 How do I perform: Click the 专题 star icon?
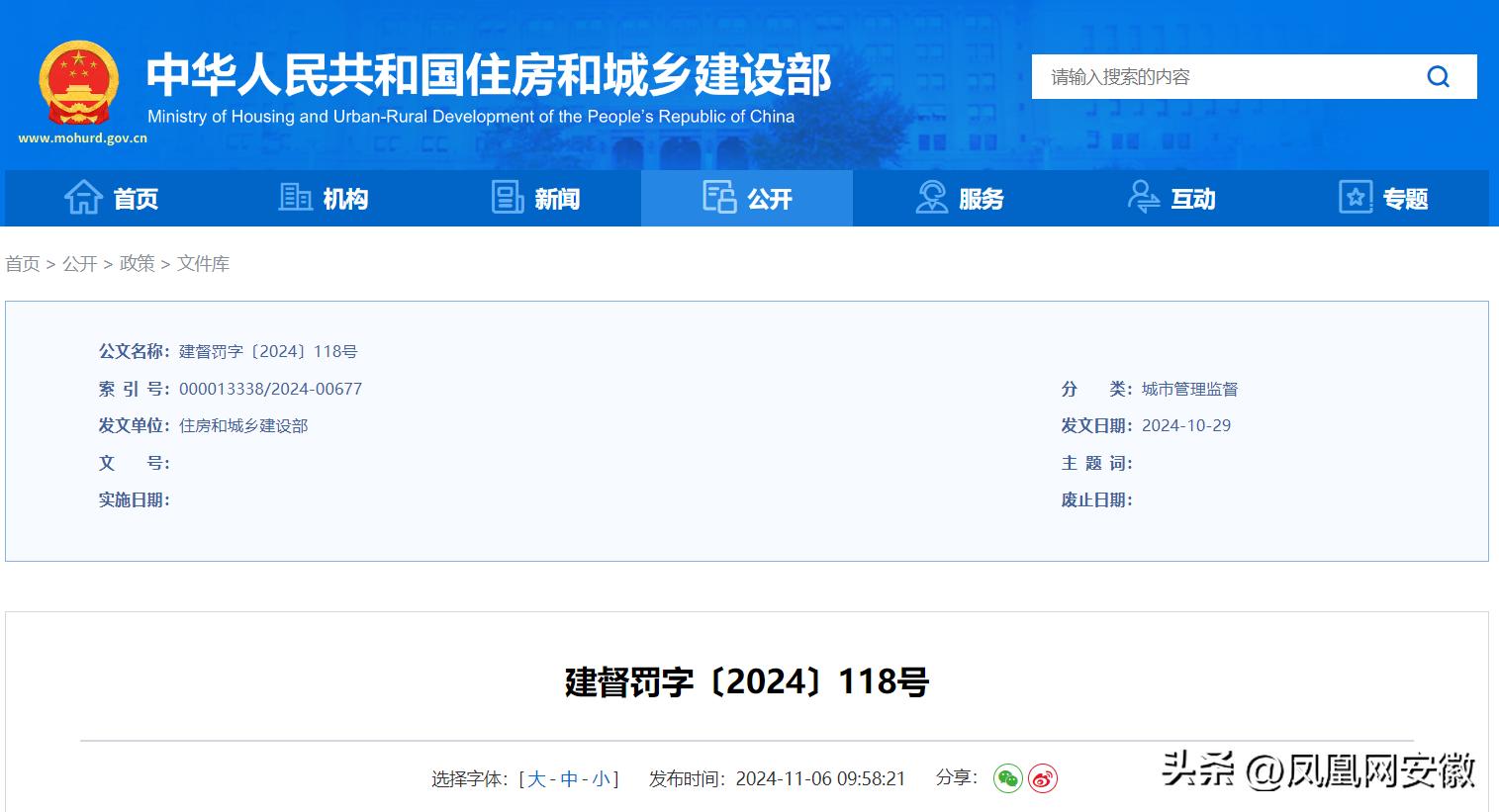[x=1356, y=198]
